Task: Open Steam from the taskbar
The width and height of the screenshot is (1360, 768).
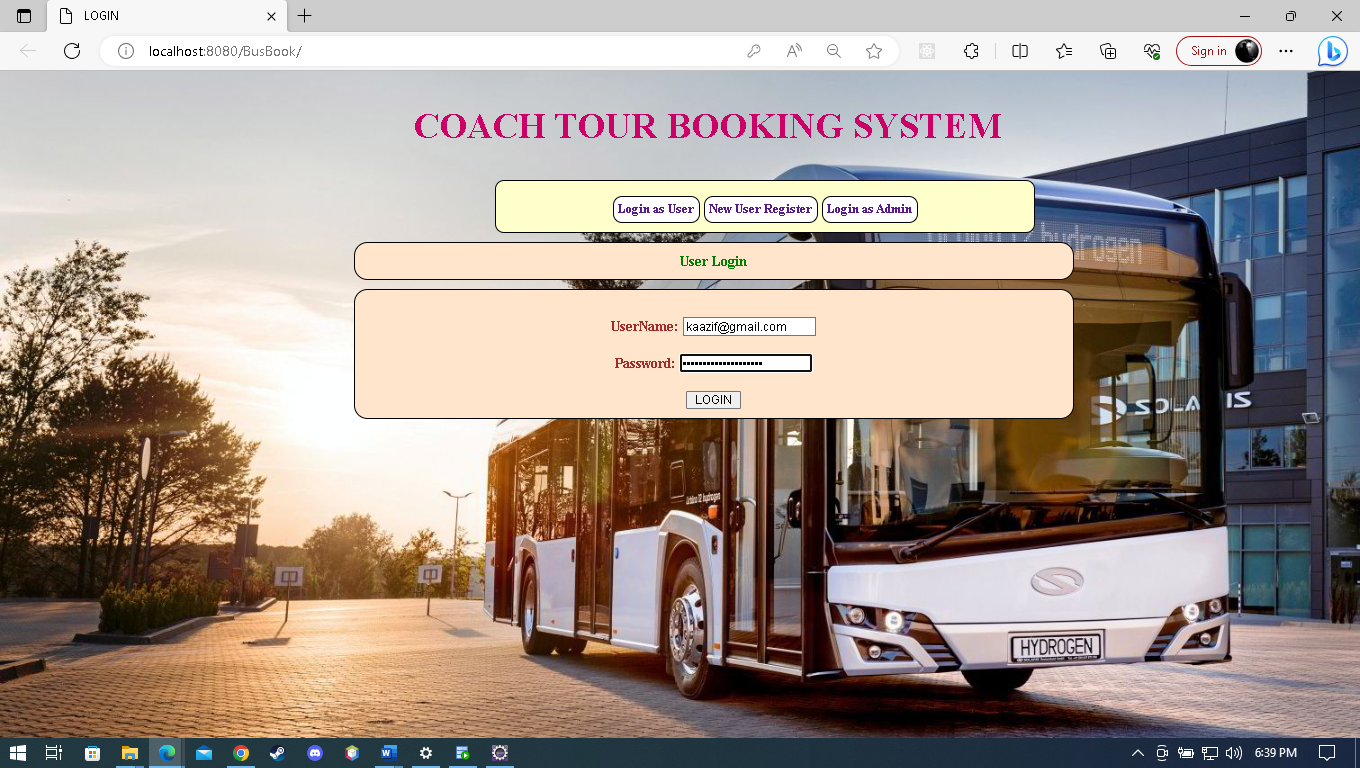Action: [x=277, y=754]
